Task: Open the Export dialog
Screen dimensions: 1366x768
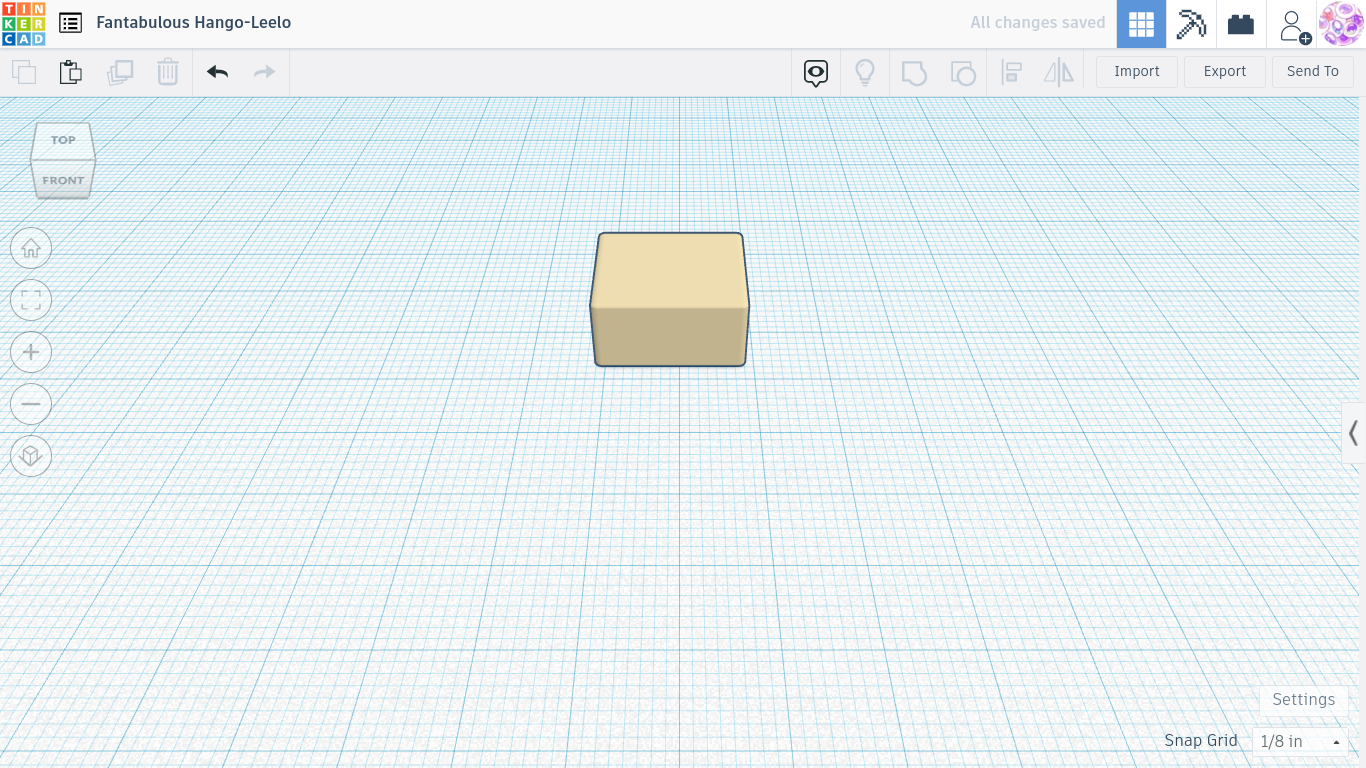Action: pyautogui.click(x=1225, y=72)
